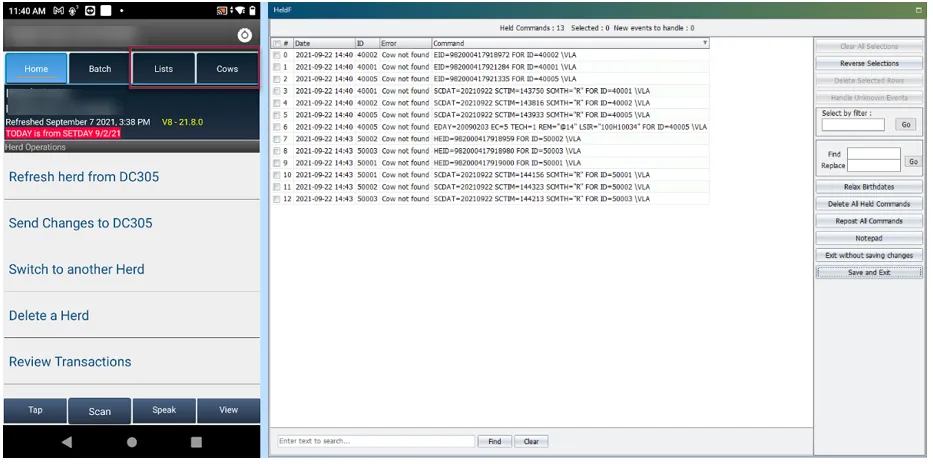
Task: Select View mode at bottom
Action: click(228, 410)
